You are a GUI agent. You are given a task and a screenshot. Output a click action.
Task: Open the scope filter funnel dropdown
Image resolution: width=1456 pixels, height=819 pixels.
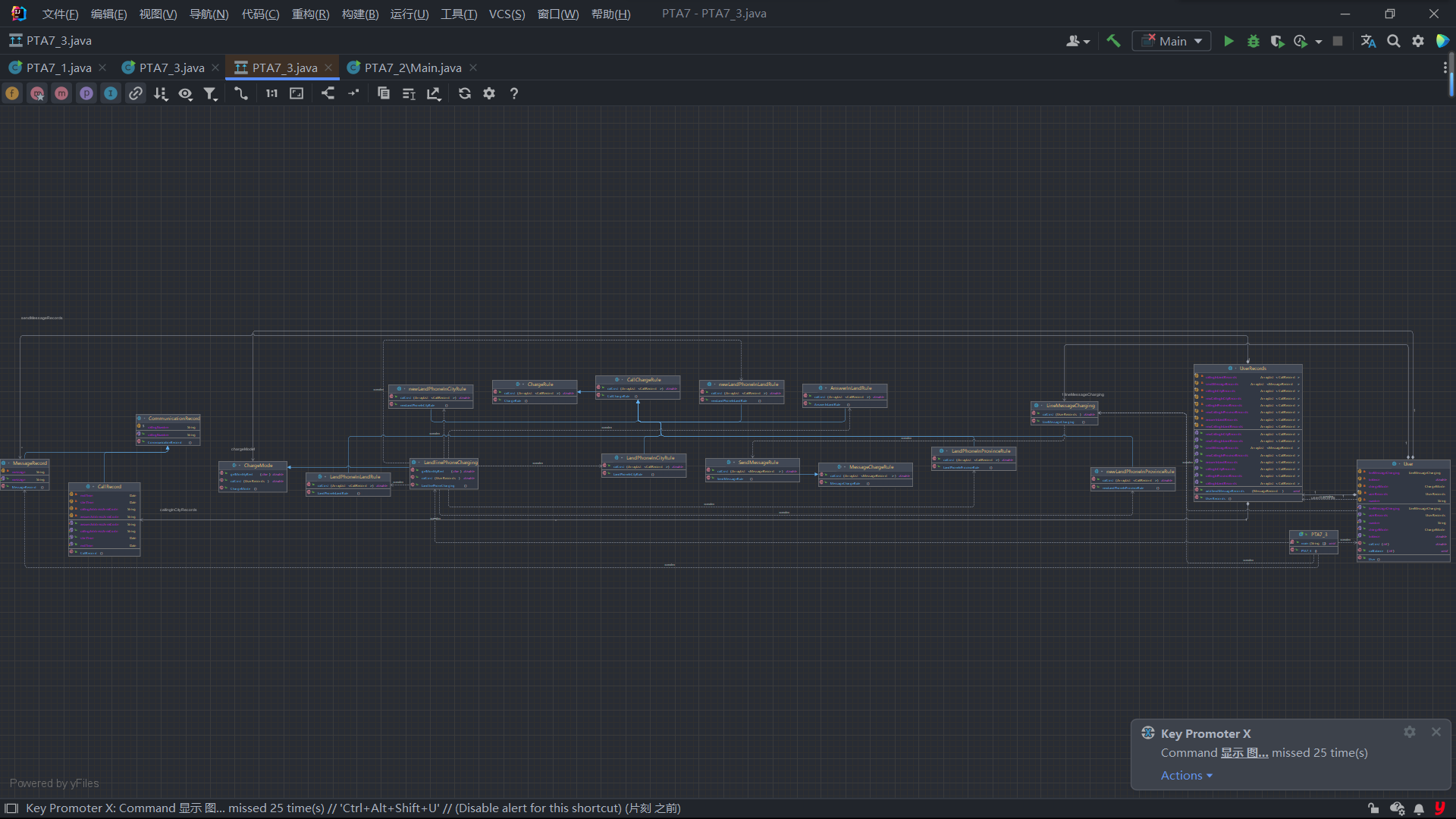coord(211,93)
